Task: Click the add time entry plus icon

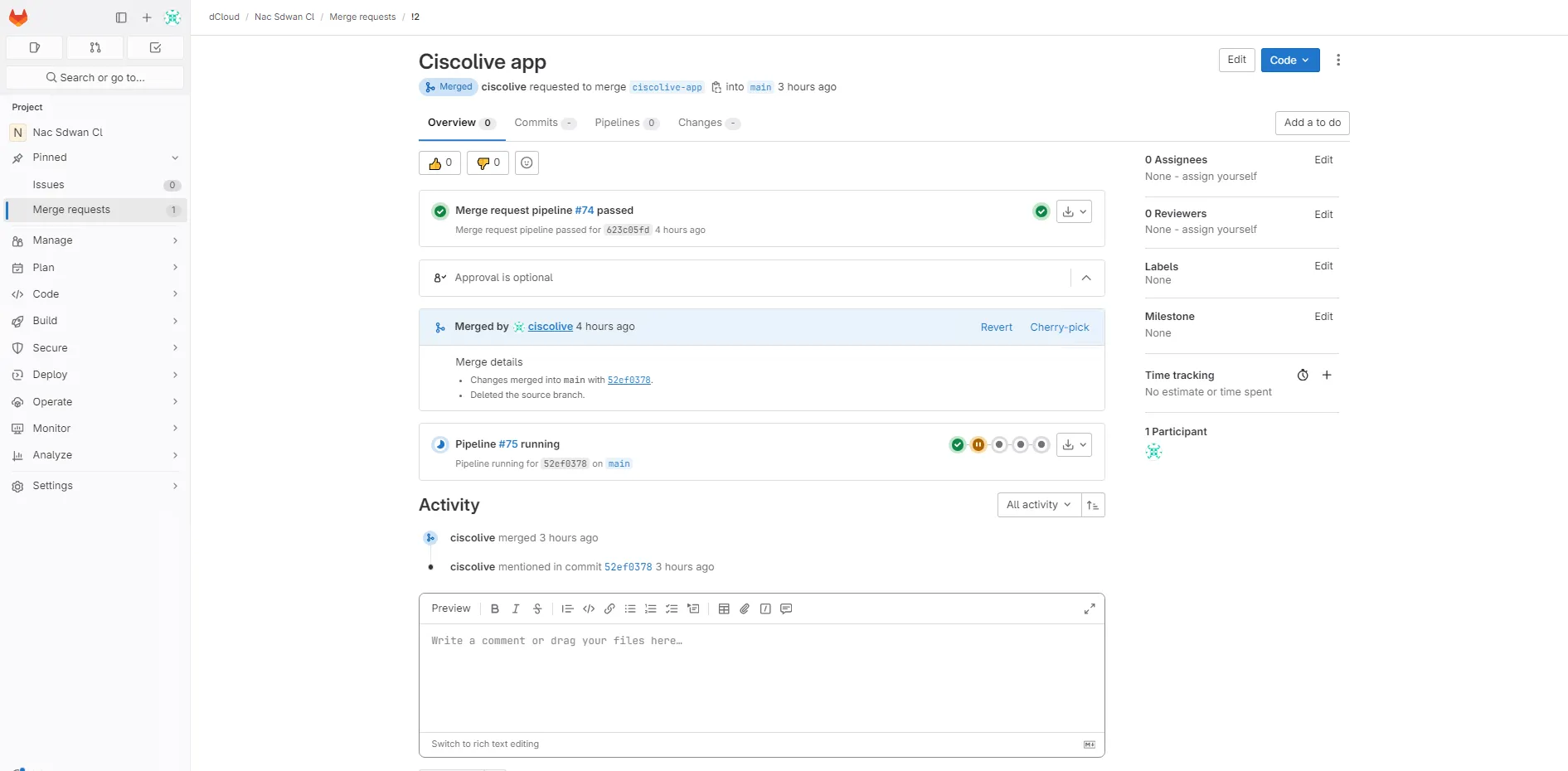Action: point(1327,376)
